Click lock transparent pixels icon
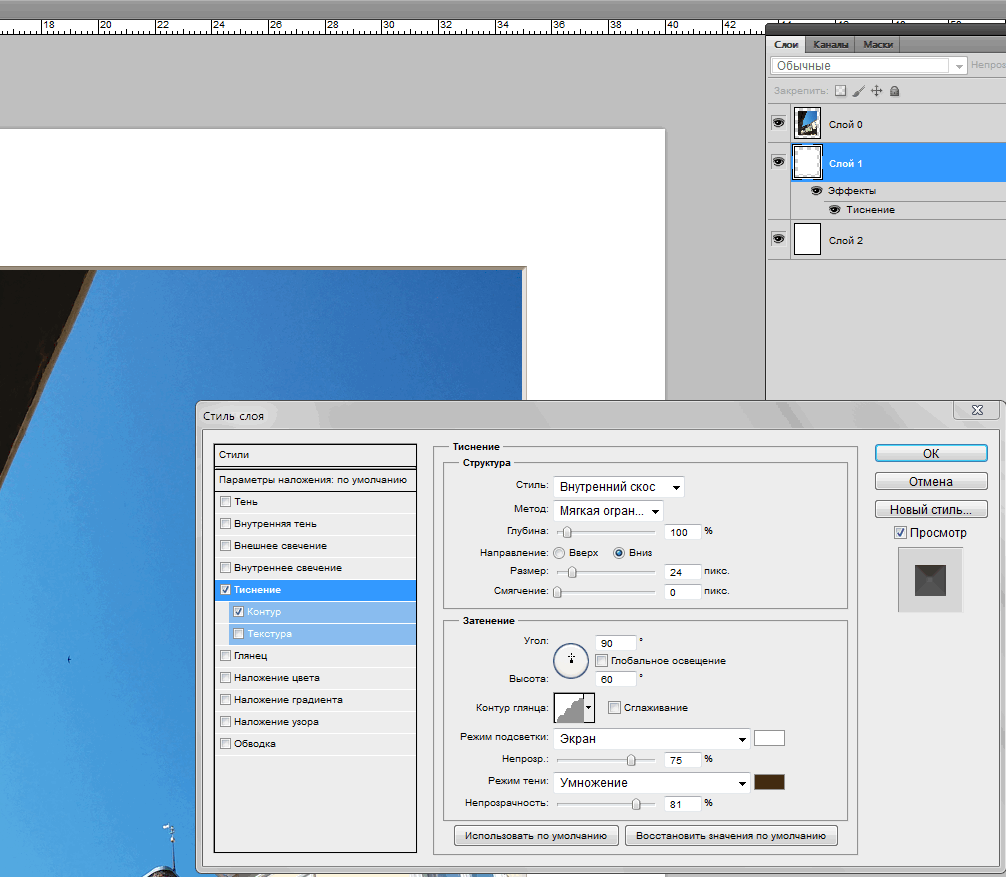 [x=840, y=91]
